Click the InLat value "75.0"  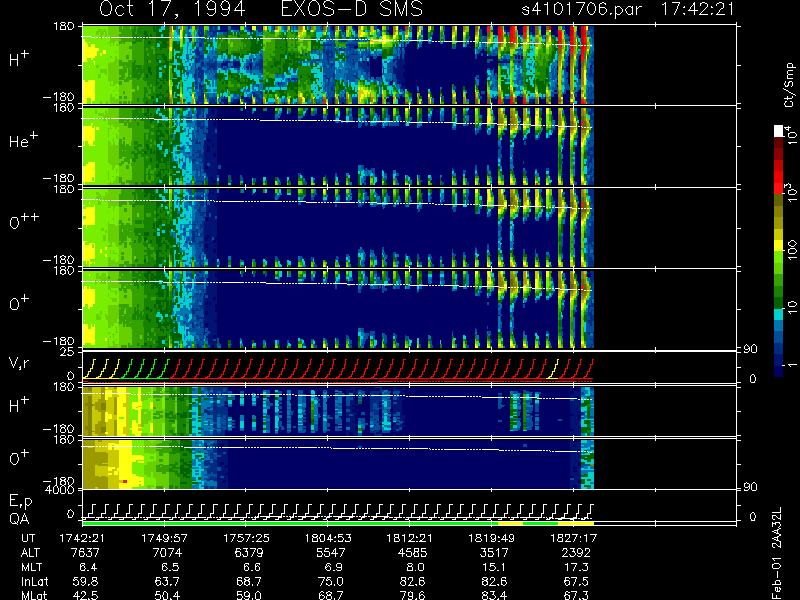point(331,582)
